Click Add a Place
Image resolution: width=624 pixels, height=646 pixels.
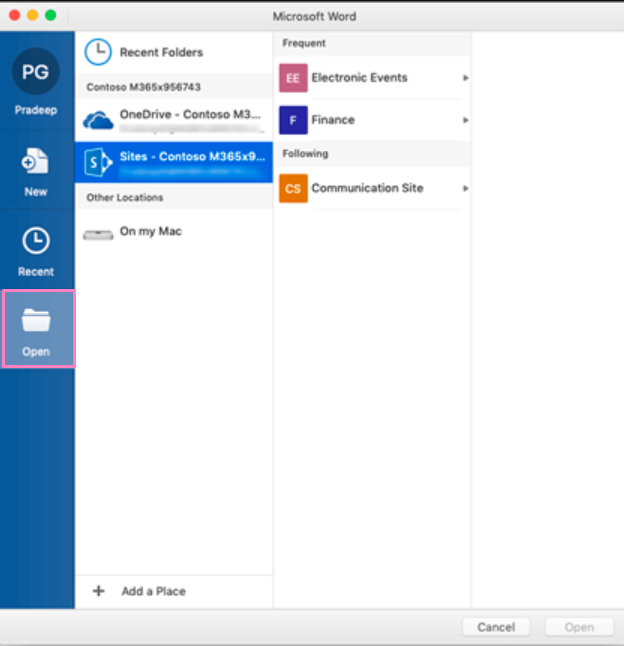[x=153, y=591]
